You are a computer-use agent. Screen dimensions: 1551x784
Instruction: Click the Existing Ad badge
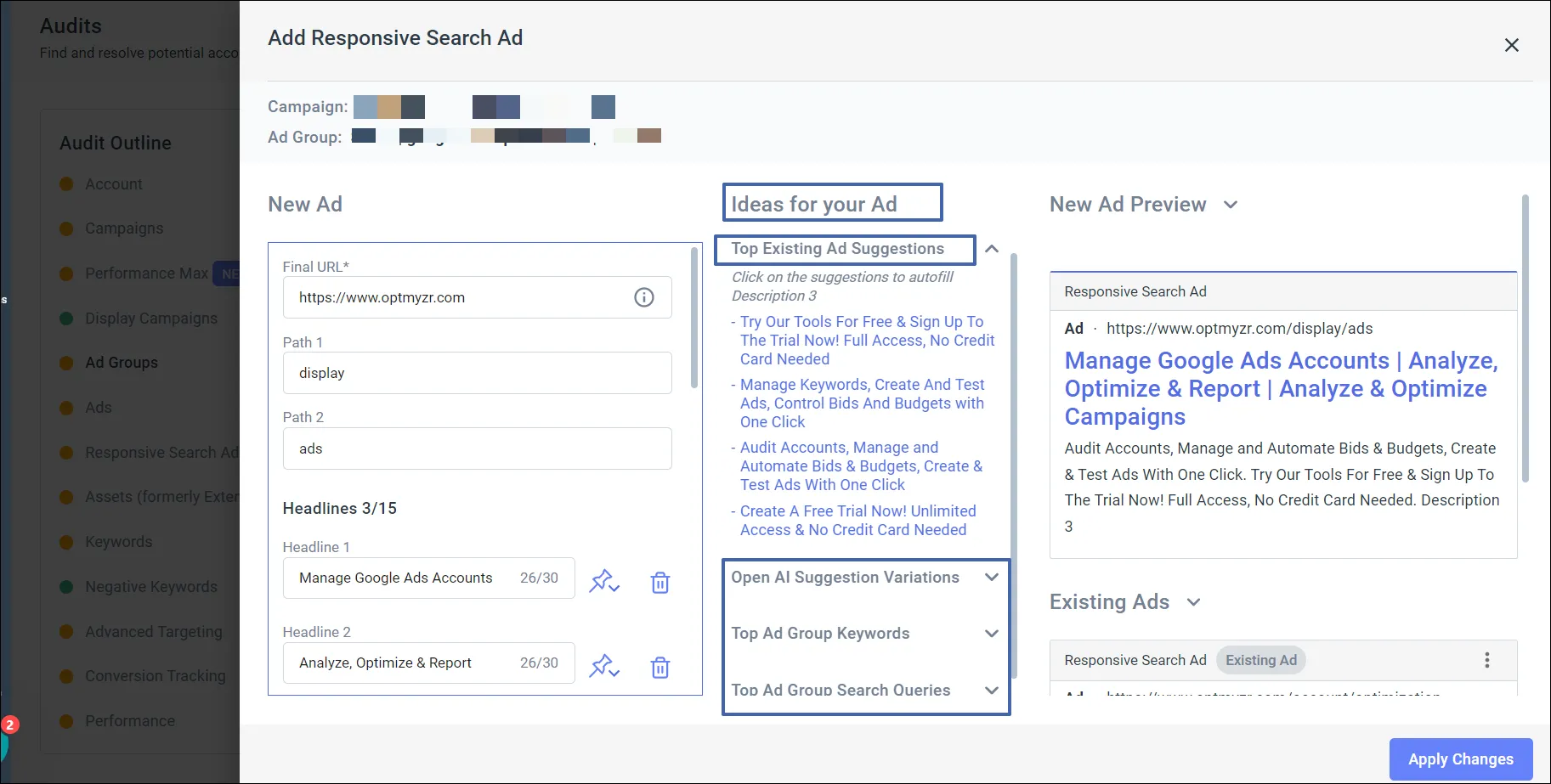click(x=1260, y=660)
